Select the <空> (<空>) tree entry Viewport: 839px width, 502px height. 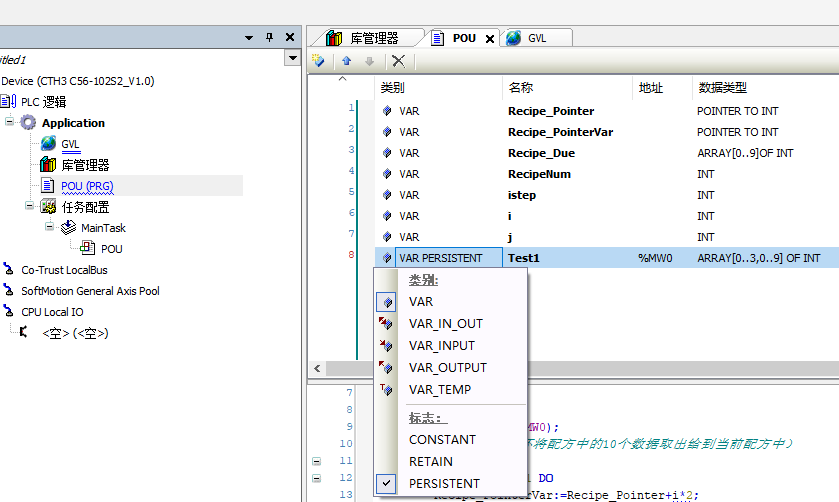[75, 333]
